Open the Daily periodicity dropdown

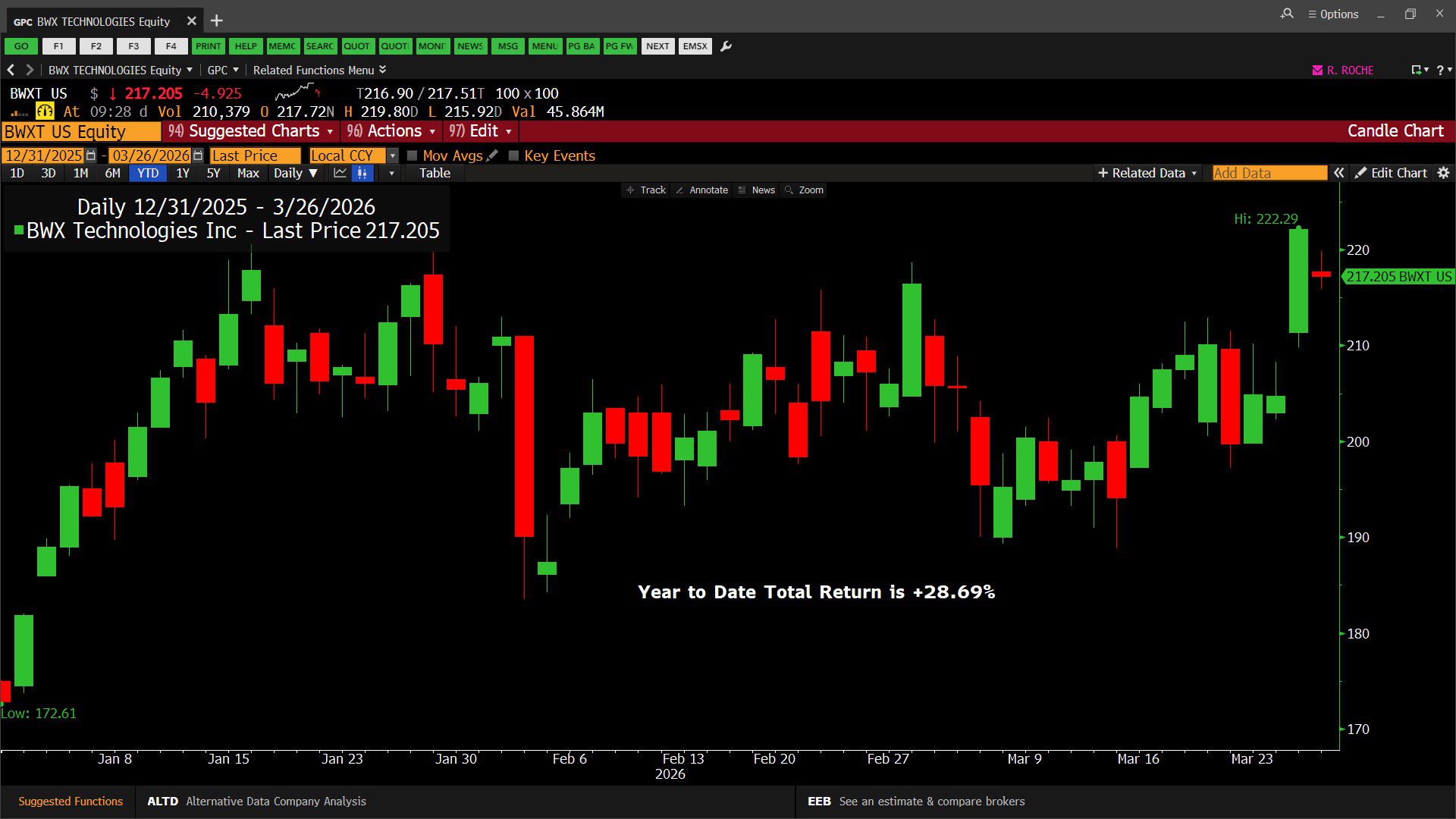pos(295,173)
